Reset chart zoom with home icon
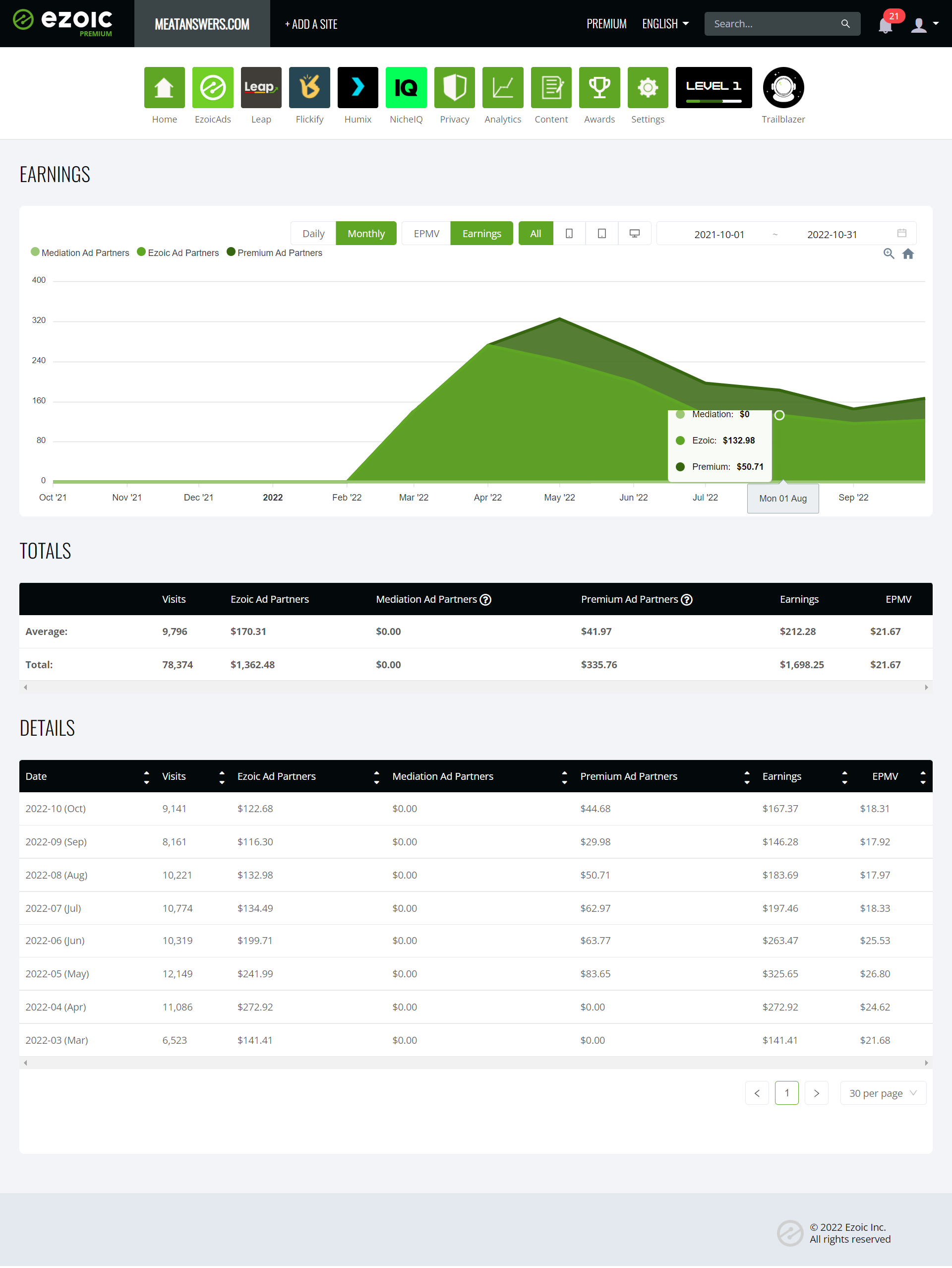Viewport: 952px width, 1268px height. [908, 254]
